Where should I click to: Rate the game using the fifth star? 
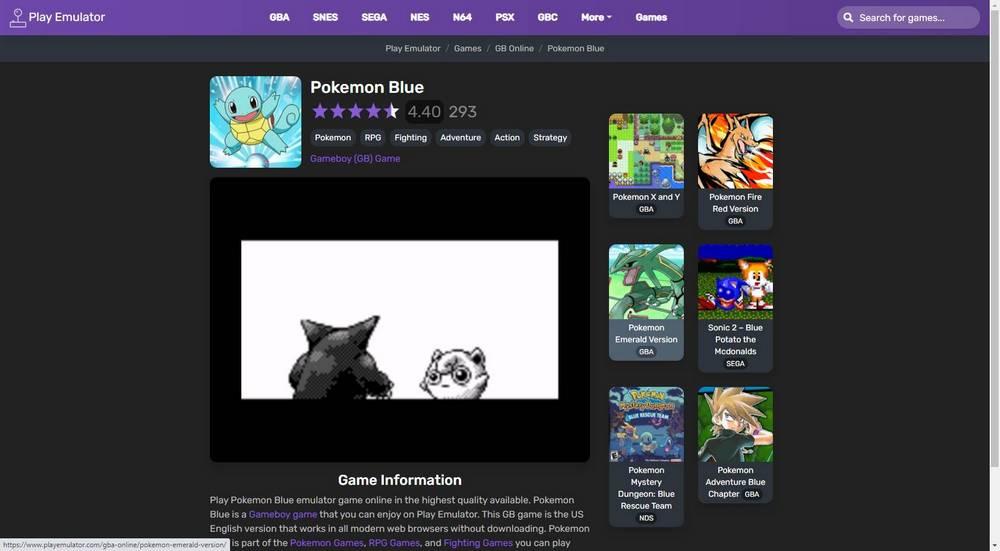click(x=391, y=112)
